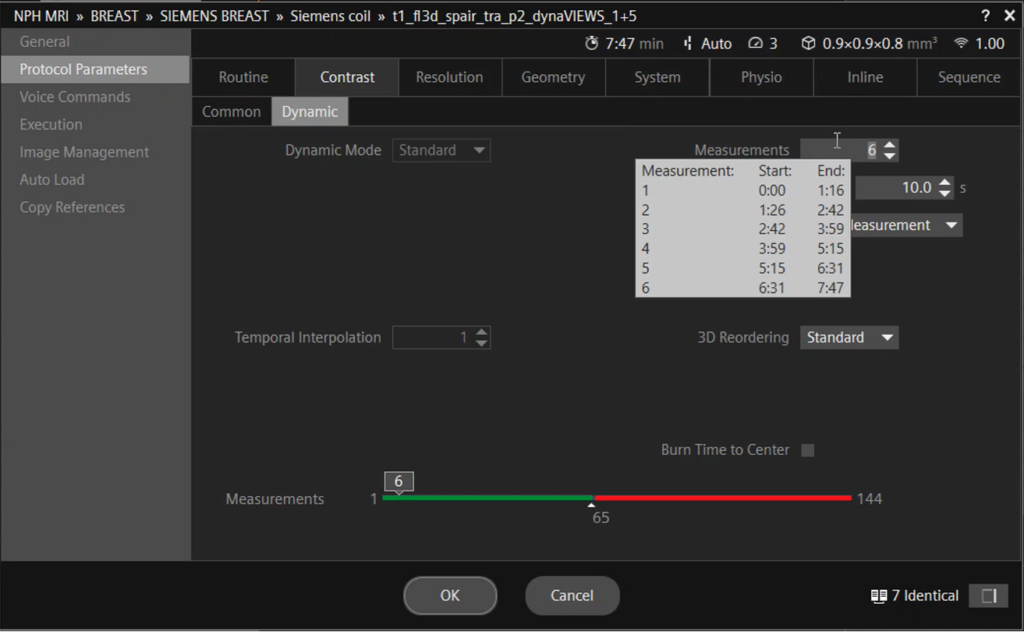Click the Measurements slider handle labeled 6

tap(398, 483)
